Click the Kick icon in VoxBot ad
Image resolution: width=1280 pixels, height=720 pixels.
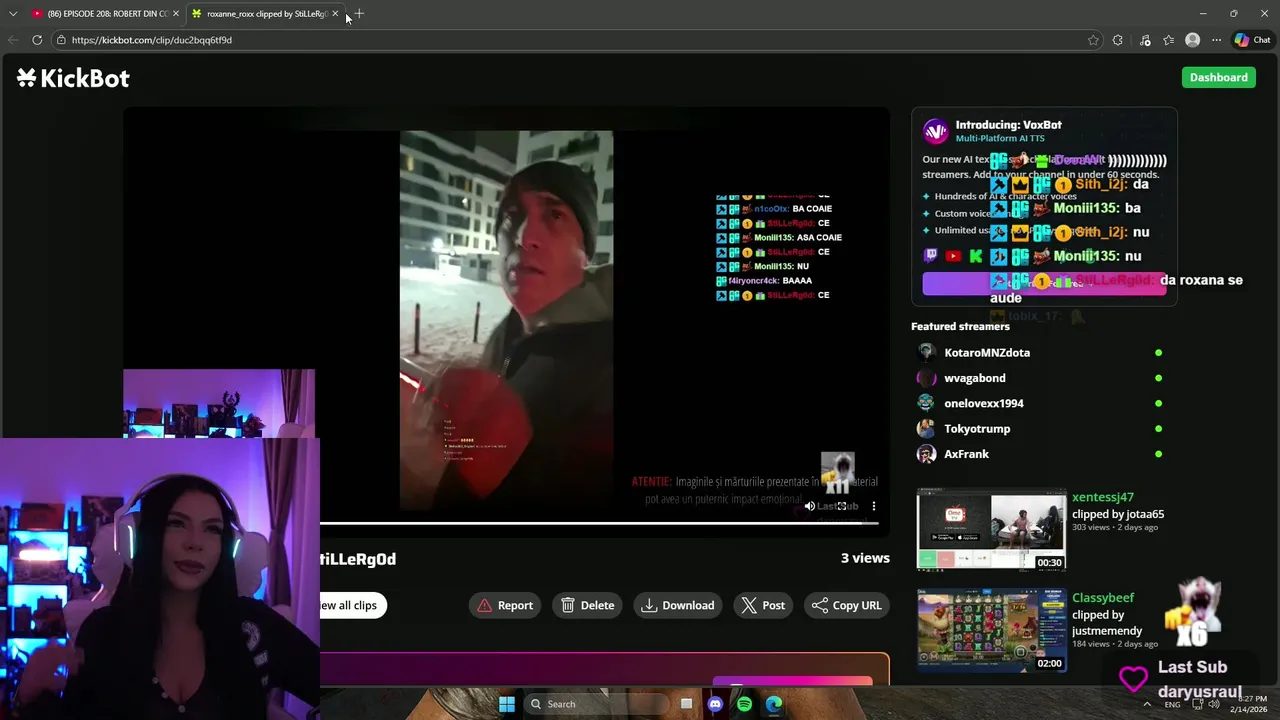976,256
